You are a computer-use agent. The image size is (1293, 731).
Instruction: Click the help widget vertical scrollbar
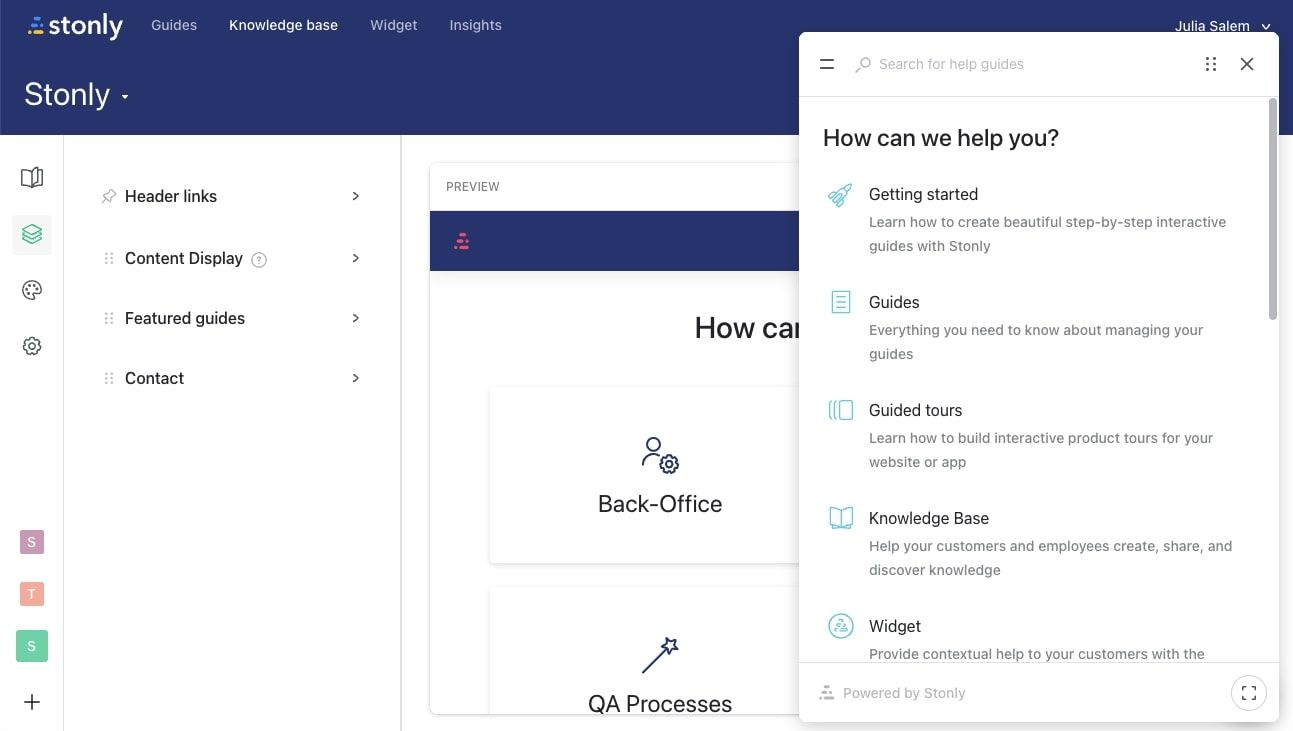(x=1273, y=209)
